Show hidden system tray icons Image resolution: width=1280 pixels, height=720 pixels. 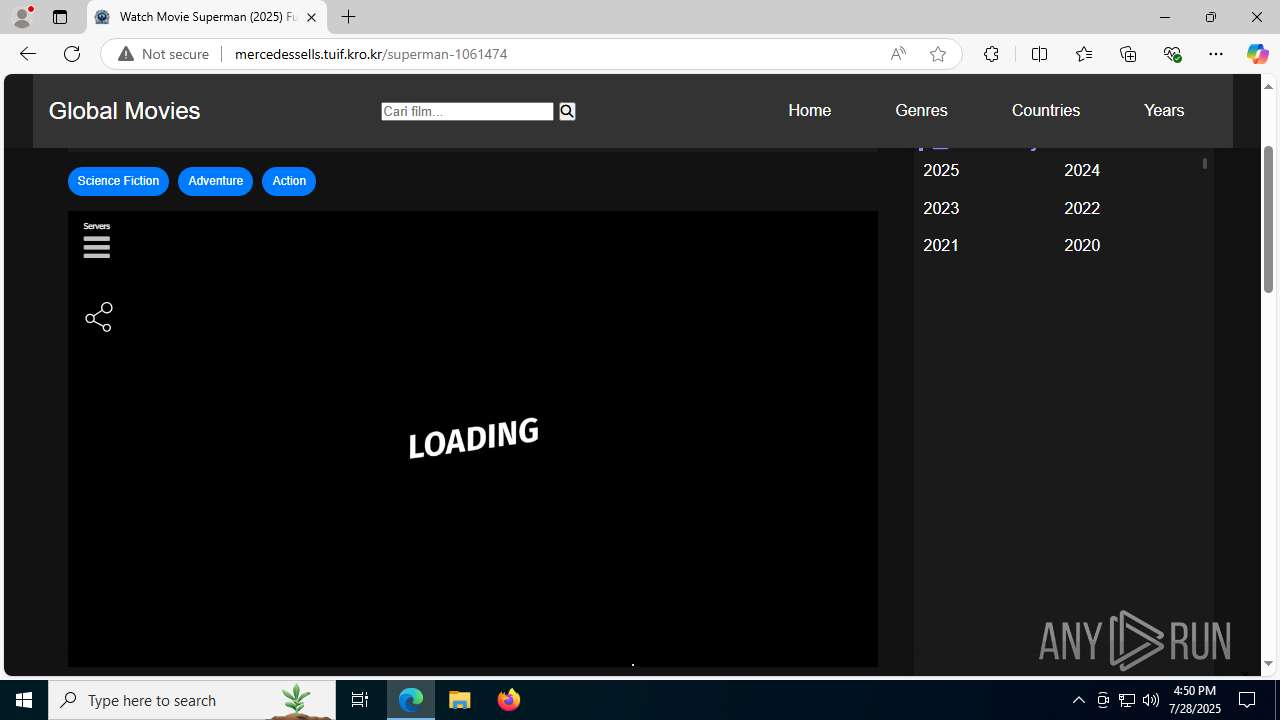(x=1078, y=700)
